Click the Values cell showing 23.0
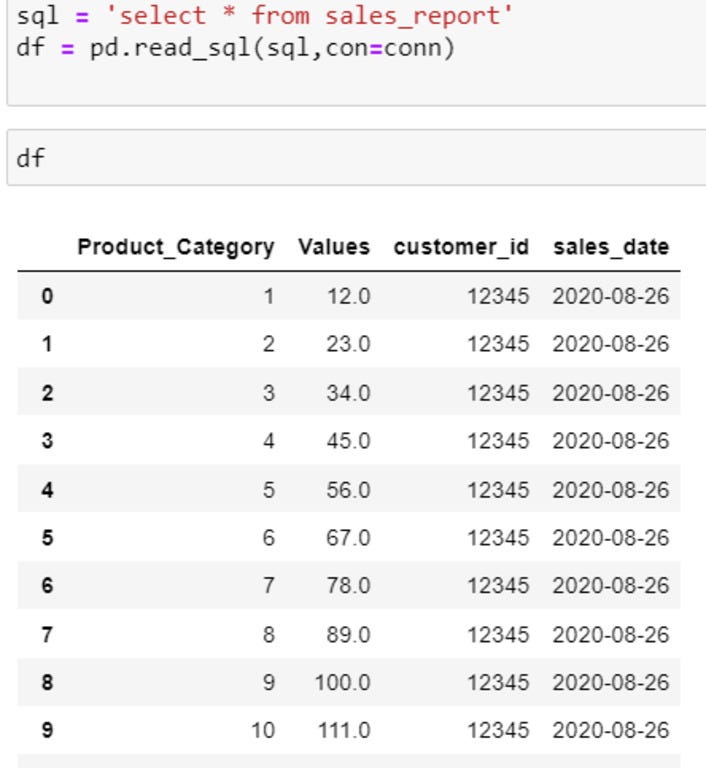The image size is (706, 768). click(348, 344)
